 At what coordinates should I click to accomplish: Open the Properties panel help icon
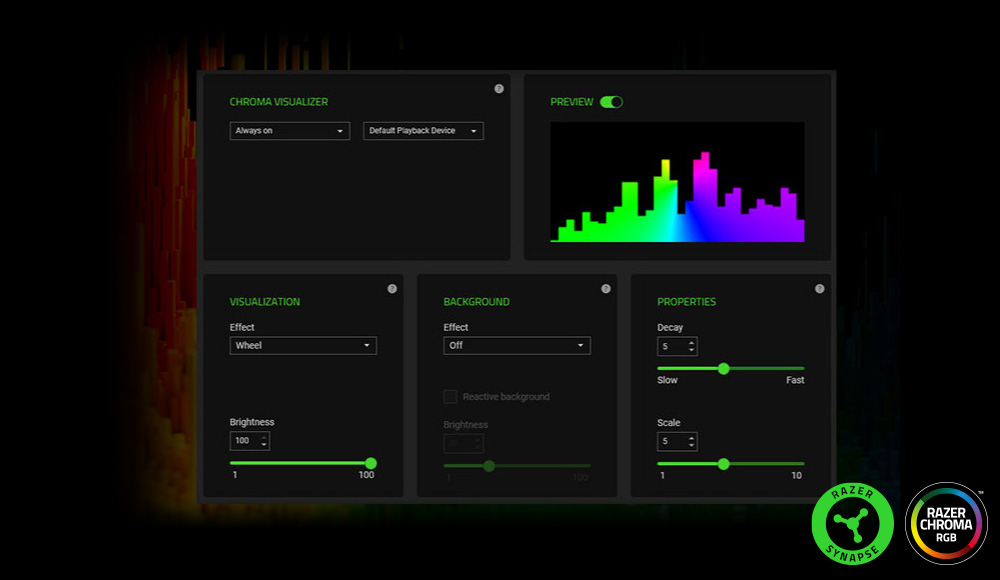(x=819, y=287)
